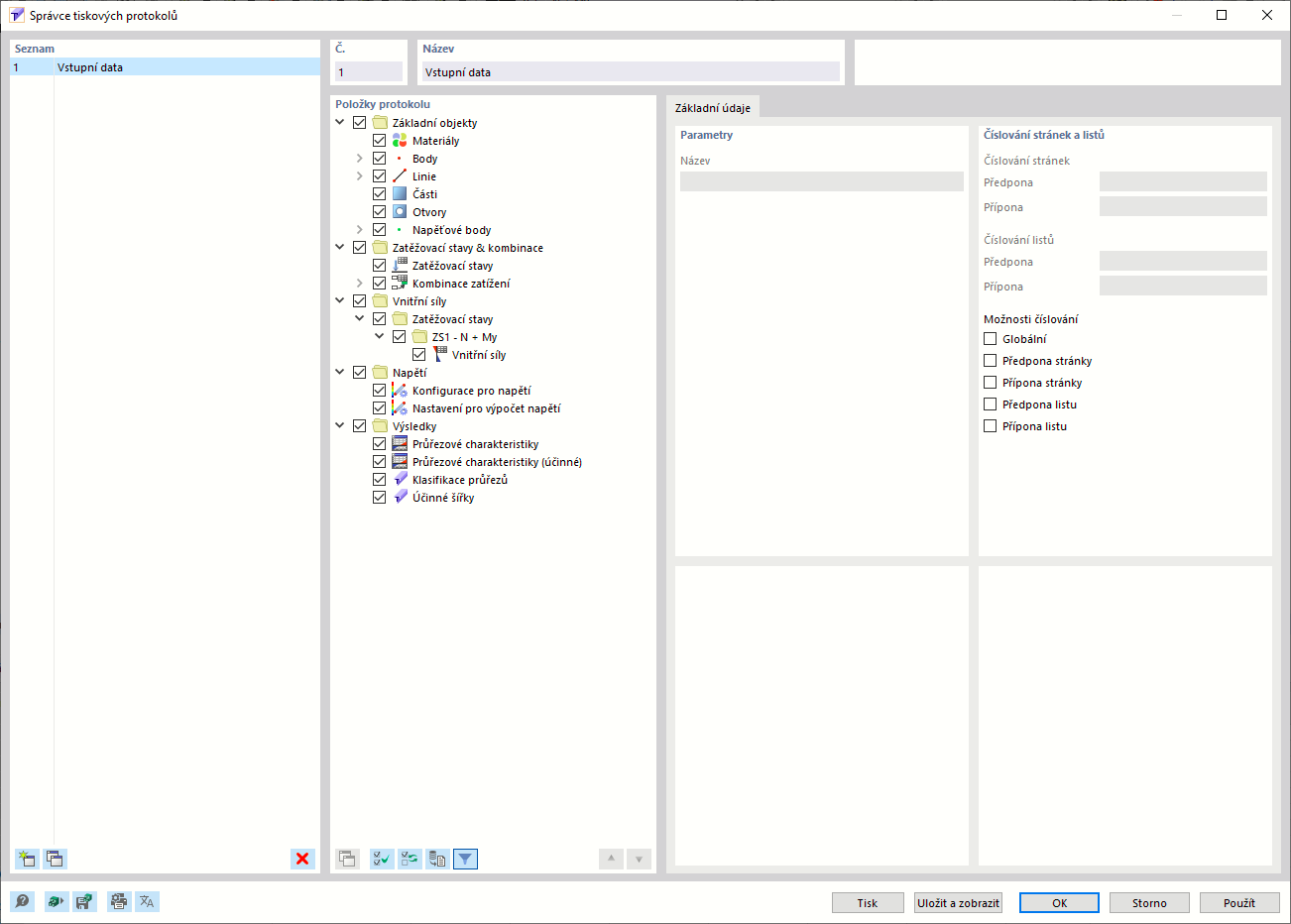Click the Č. protocol number field
This screenshot has height=924, width=1291.
tap(369, 72)
